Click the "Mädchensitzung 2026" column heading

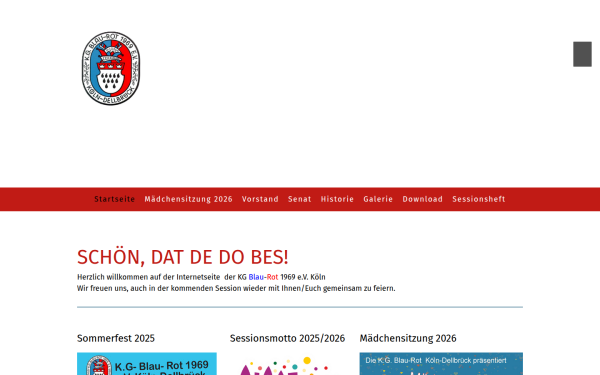408,338
